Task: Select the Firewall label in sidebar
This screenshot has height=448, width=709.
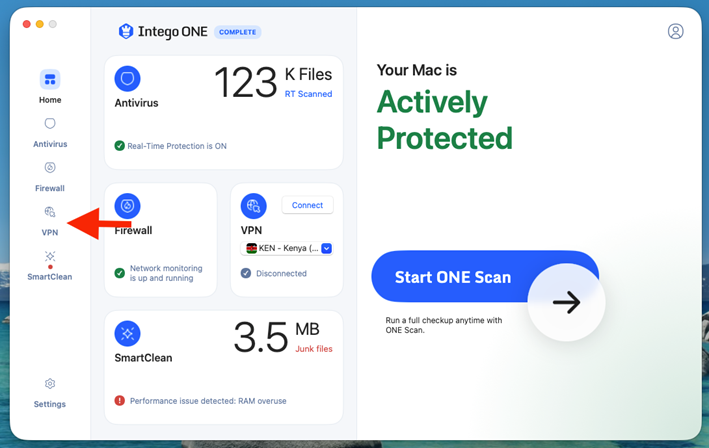Action: (x=50, y=189)
